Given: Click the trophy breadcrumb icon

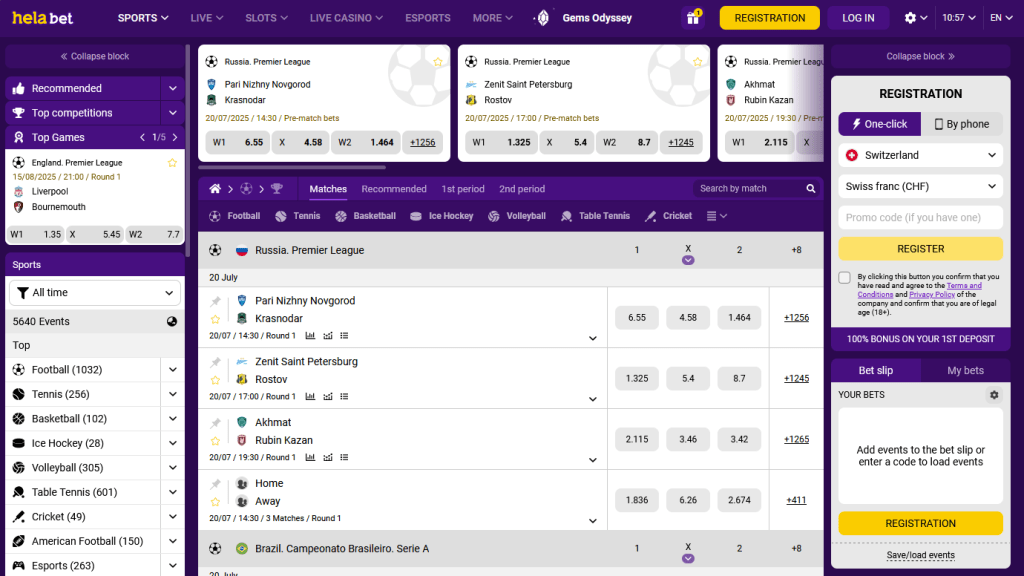Looking at the screenshot, I should [277, 189].
